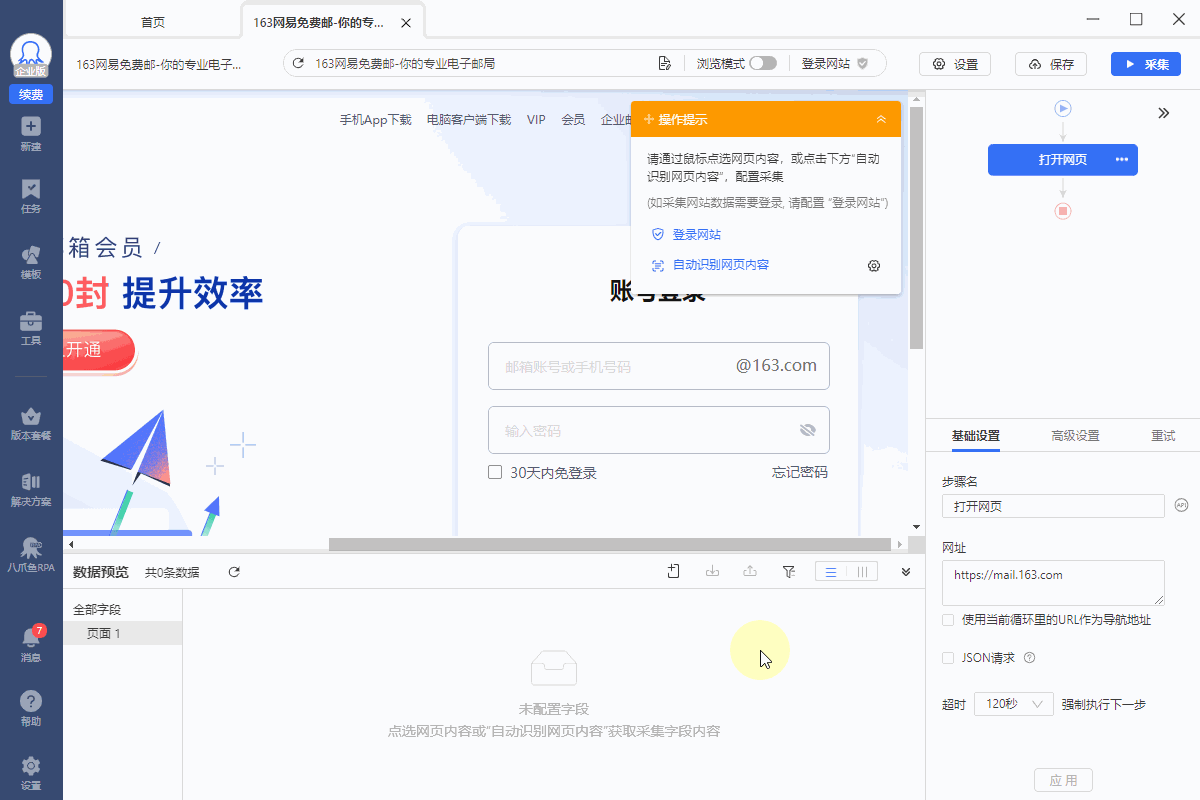Reload the page with the address bar refresh icon

pyautogui.click(x=298, y=64)
